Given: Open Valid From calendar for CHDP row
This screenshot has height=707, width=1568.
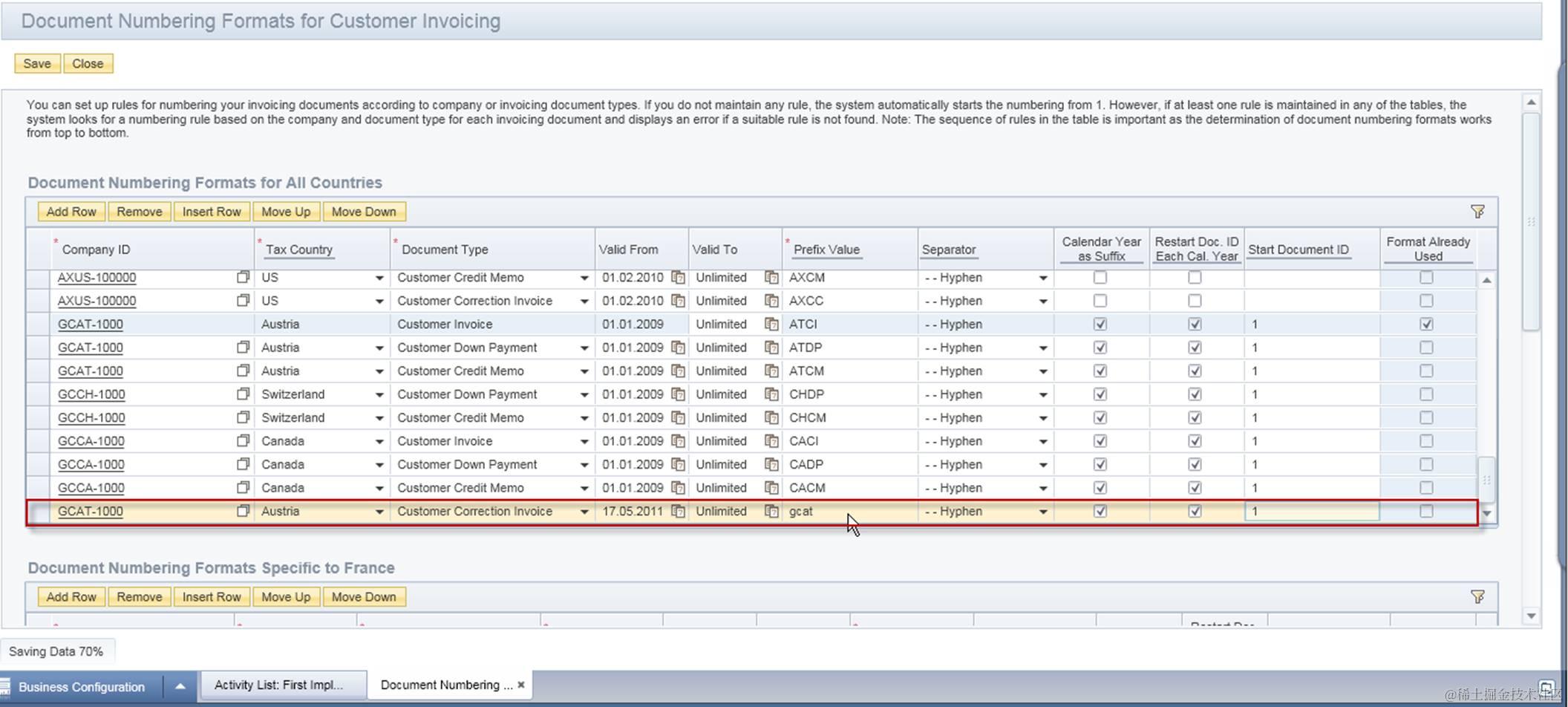Looking at the screenshot, I should pyautogui.click(x=678, y=394).
